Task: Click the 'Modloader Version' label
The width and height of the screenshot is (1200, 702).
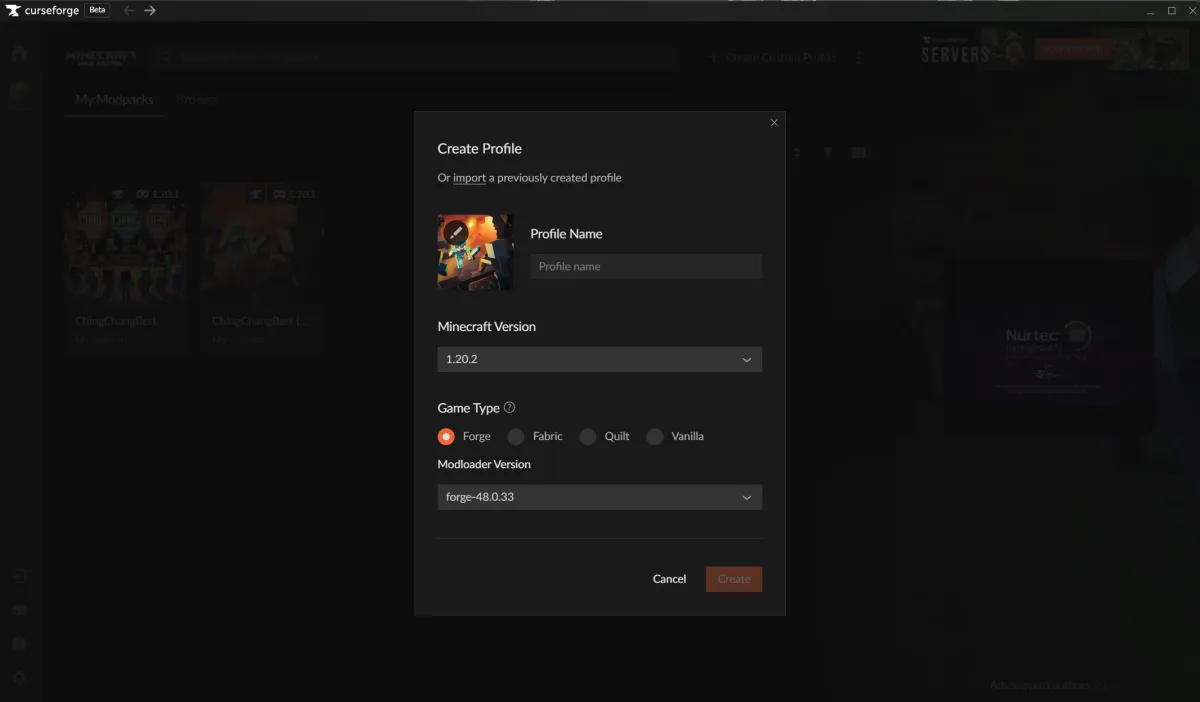Action: click(x=484, y=465)
